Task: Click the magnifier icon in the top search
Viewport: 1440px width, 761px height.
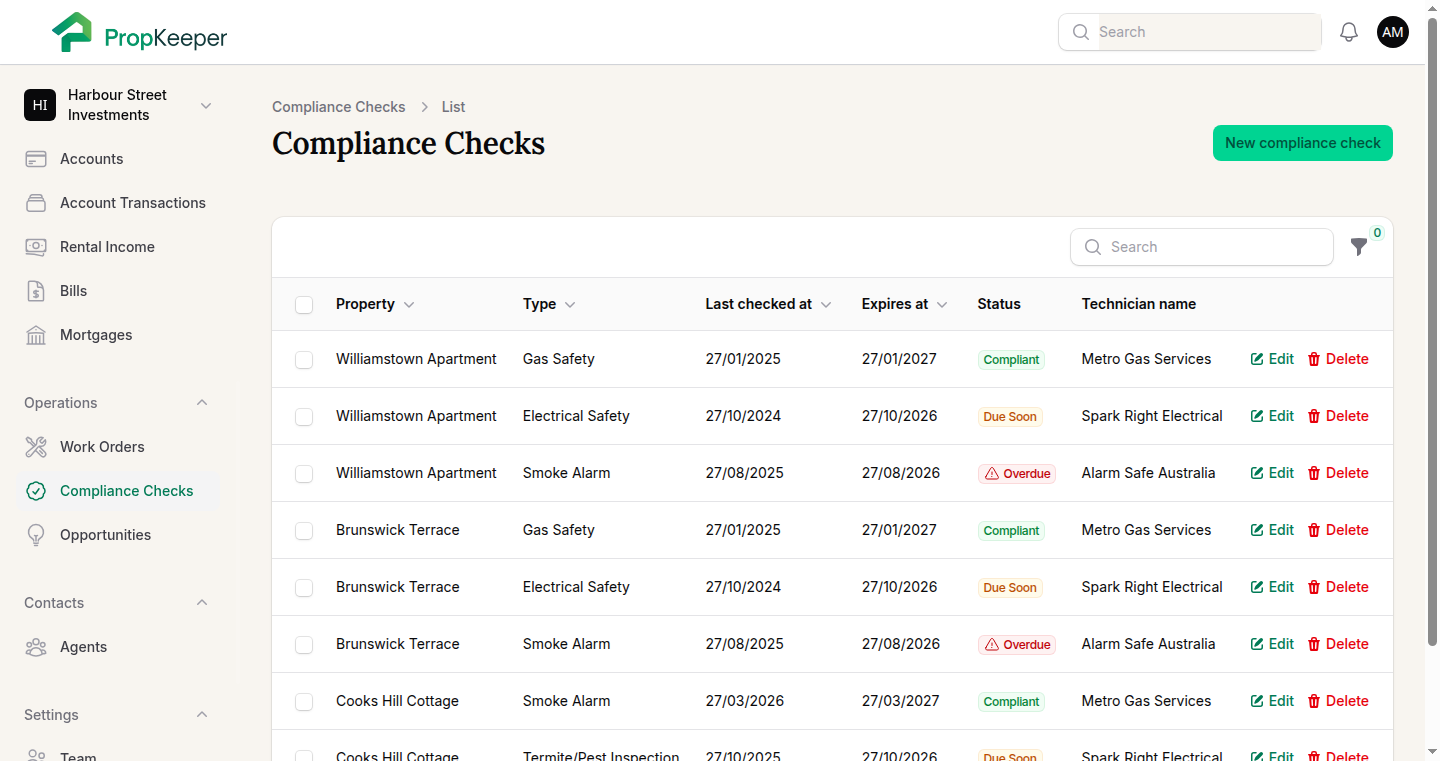Action: click(1081, 32)
